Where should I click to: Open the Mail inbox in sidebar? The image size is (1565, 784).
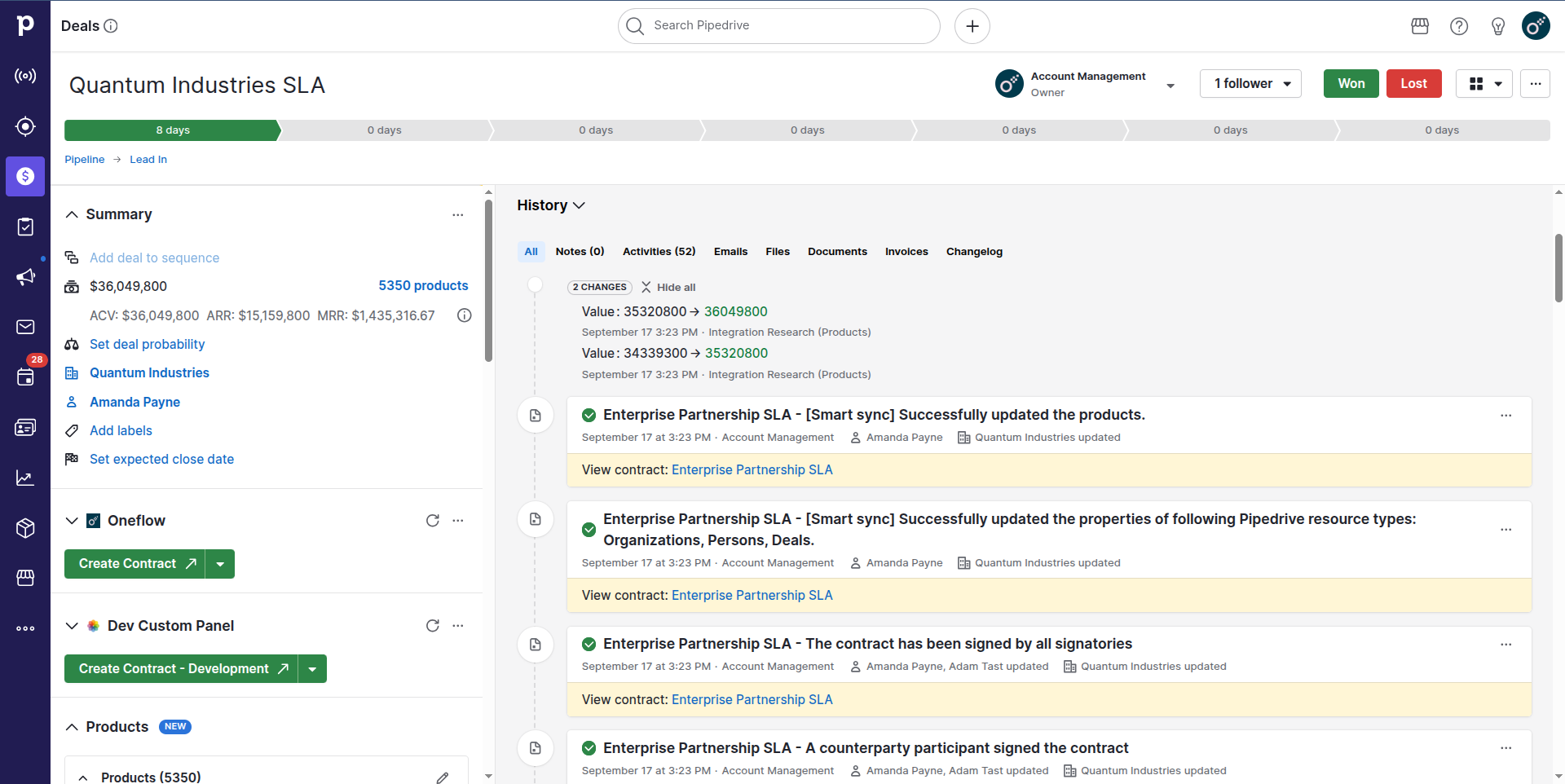pyautogui.click(x=25, y=328)
